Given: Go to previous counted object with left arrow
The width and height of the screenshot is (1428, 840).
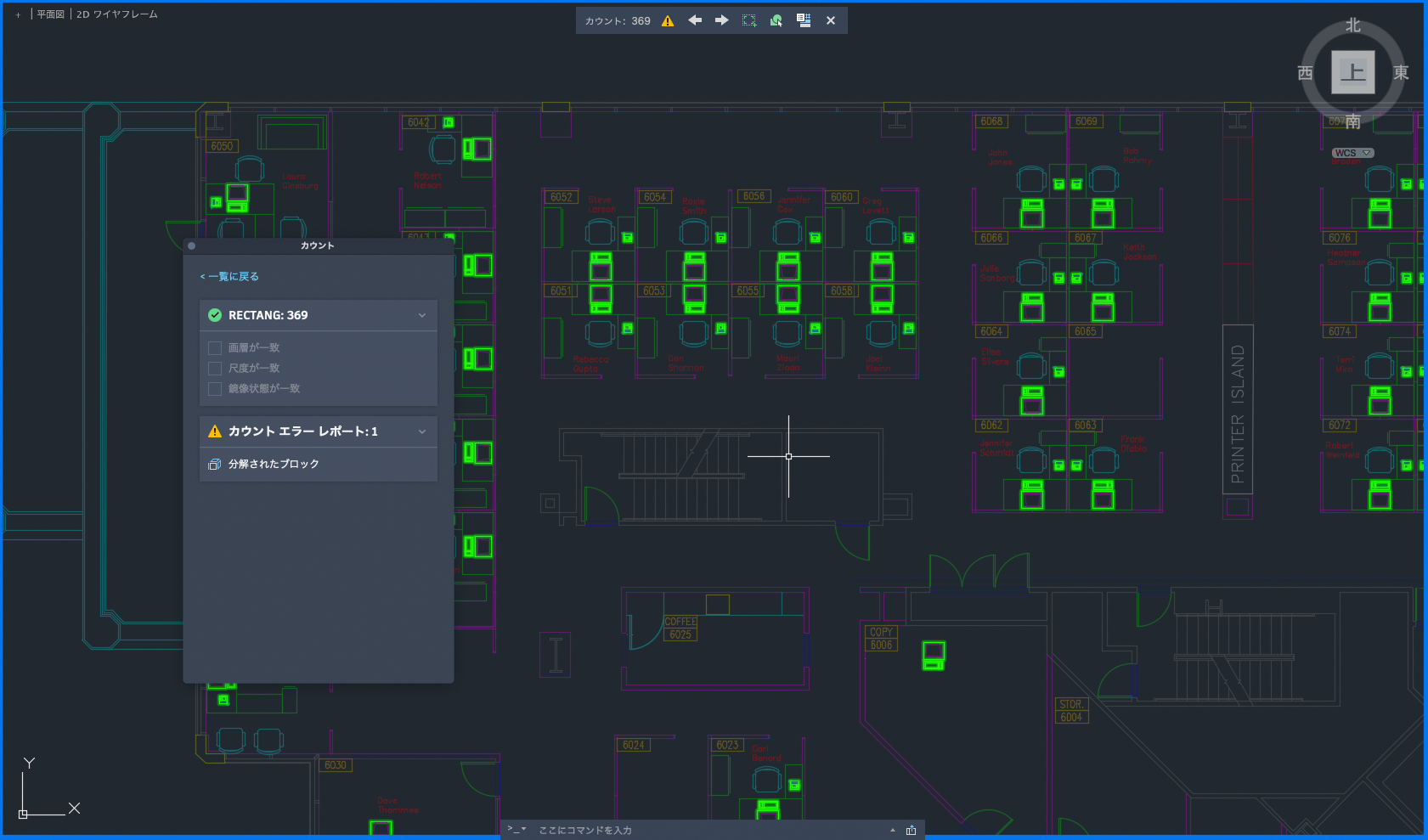Looking at the screenshot, I should pos(695,20).
